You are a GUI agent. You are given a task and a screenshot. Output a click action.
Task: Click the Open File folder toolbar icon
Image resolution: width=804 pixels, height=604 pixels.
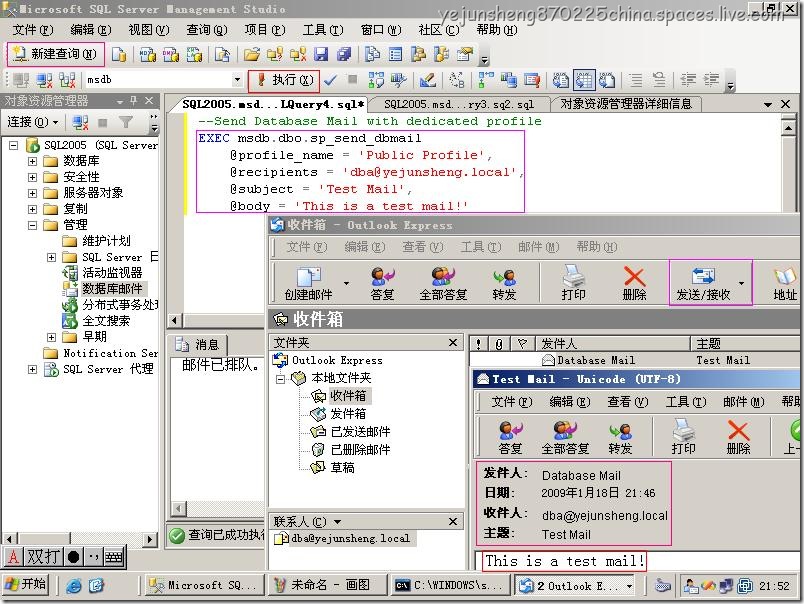click(x=251, y=54)
